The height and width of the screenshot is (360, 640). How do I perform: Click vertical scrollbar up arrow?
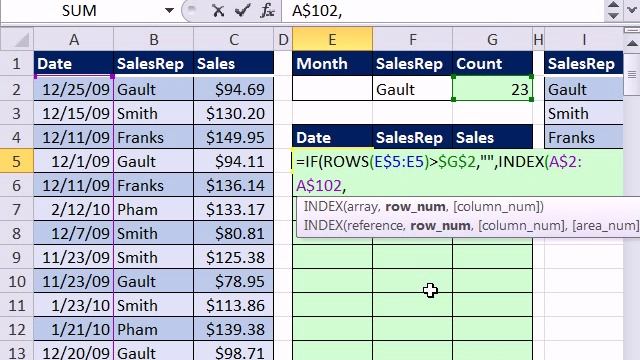(x=632, y=43)
